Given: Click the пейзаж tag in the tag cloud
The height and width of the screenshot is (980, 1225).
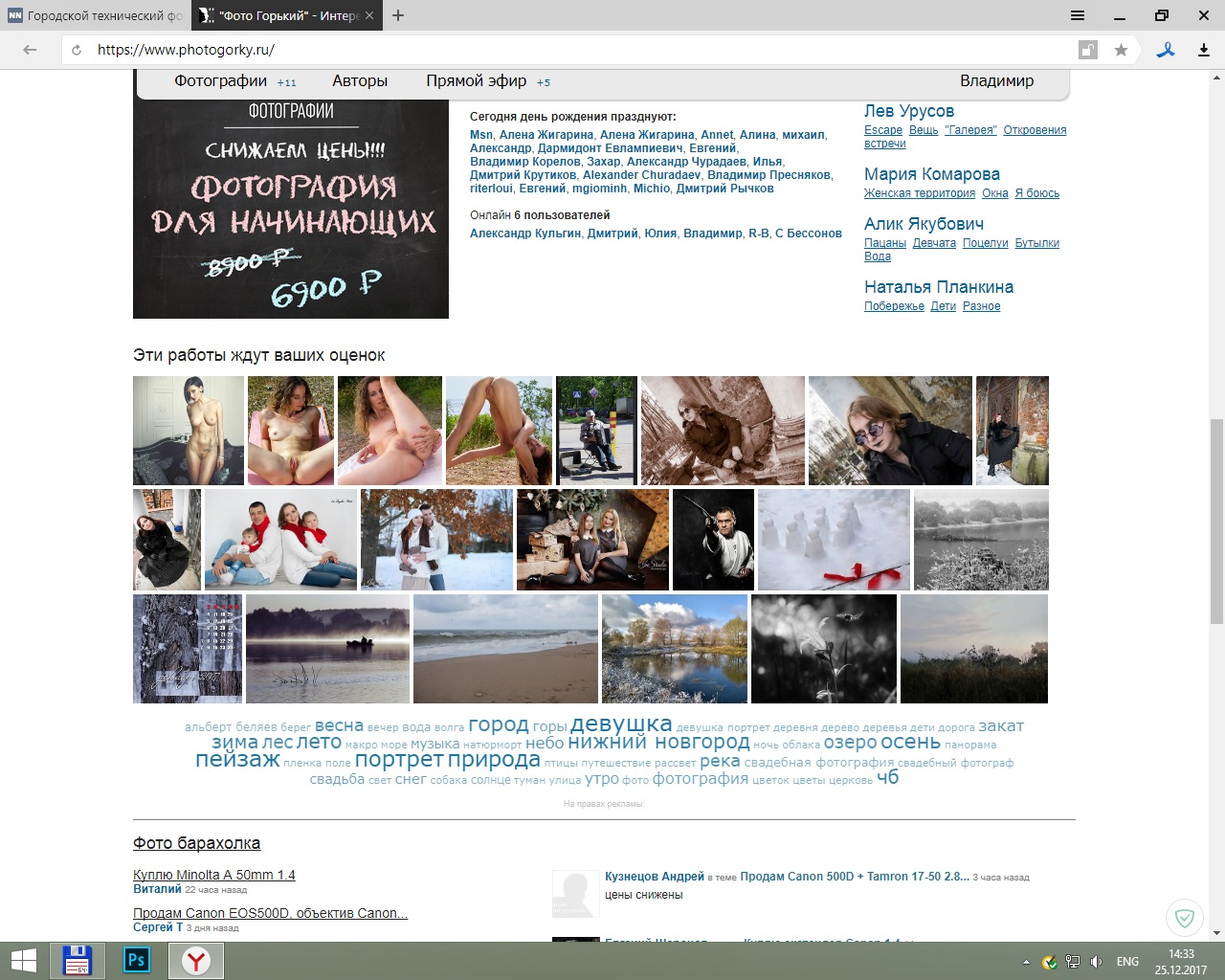Looking at the screenshot, I should pos(237,760).
